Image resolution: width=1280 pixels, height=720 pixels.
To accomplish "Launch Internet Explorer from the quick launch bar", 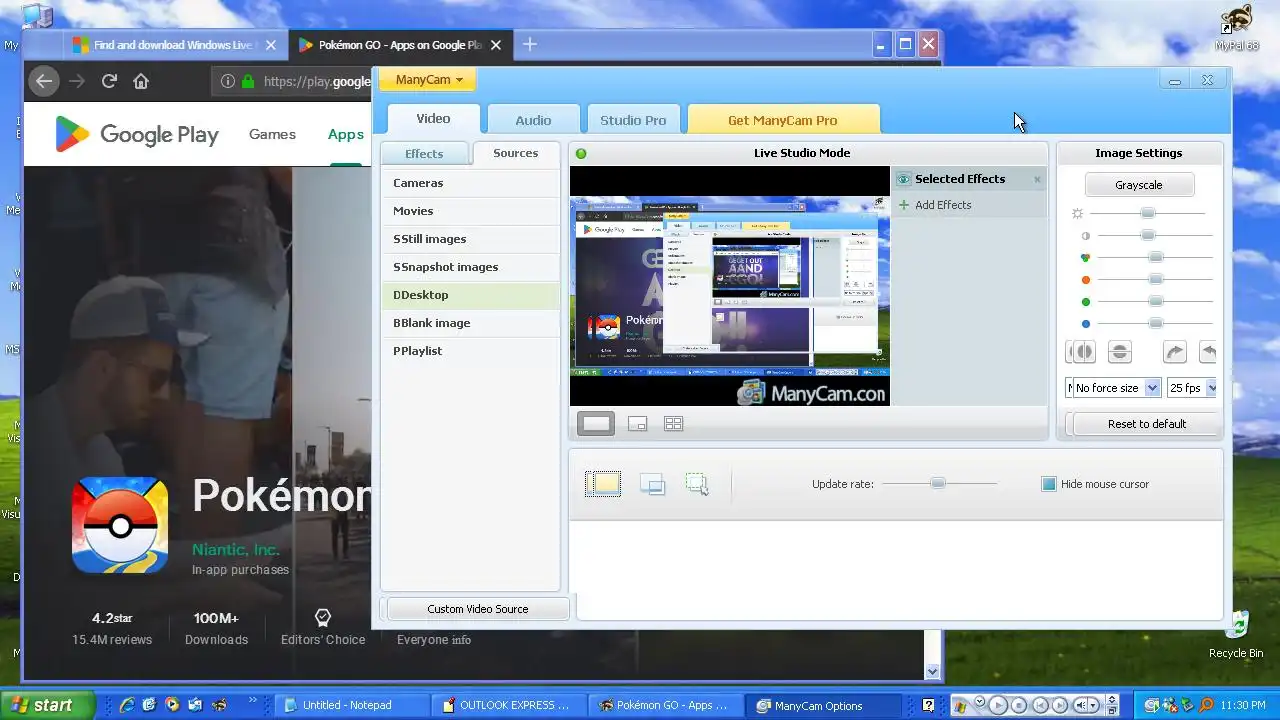I will click(127, 705).
